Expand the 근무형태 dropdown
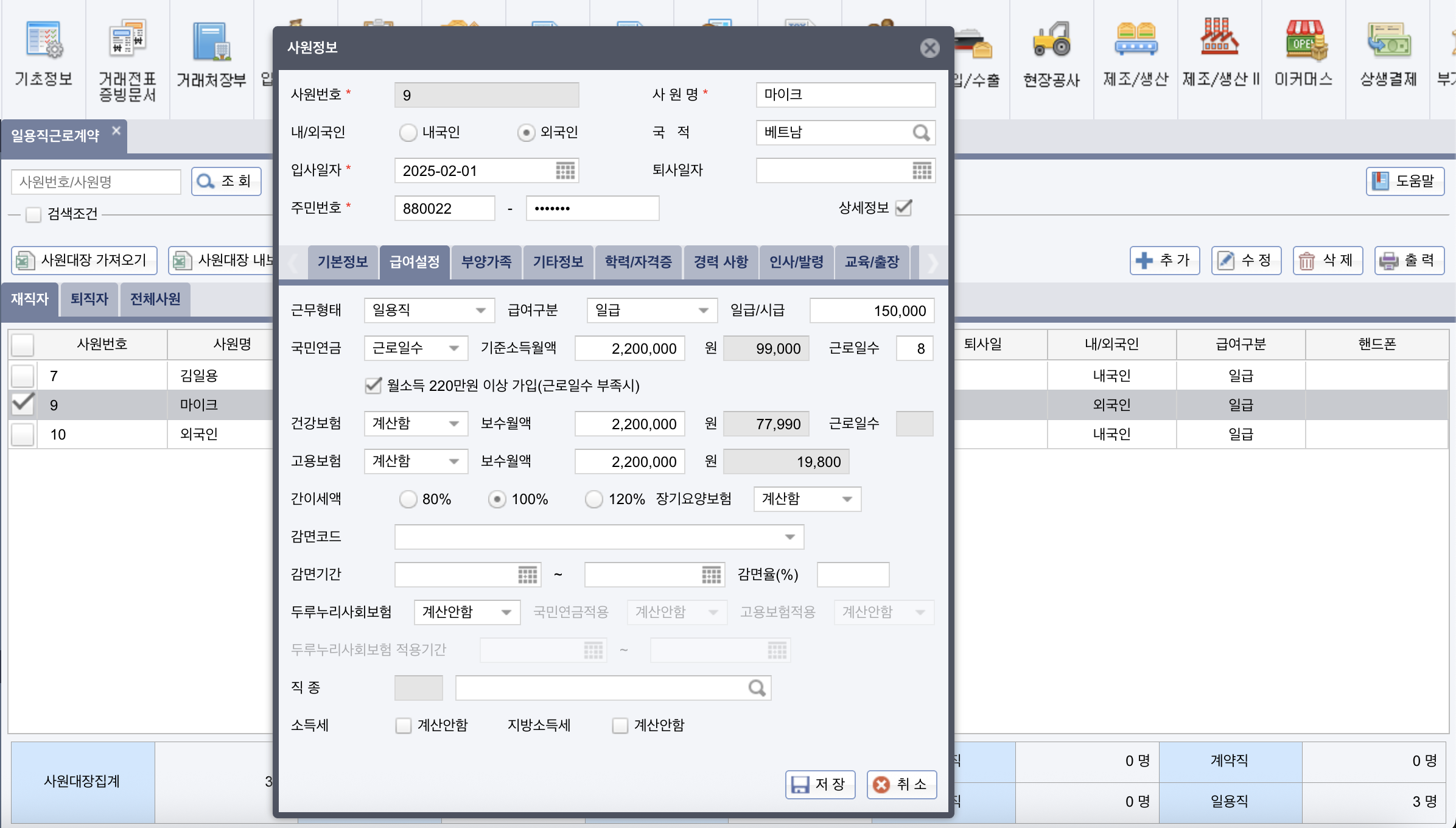This screenshot has height=828, width=1456. [x=480, y=310]
